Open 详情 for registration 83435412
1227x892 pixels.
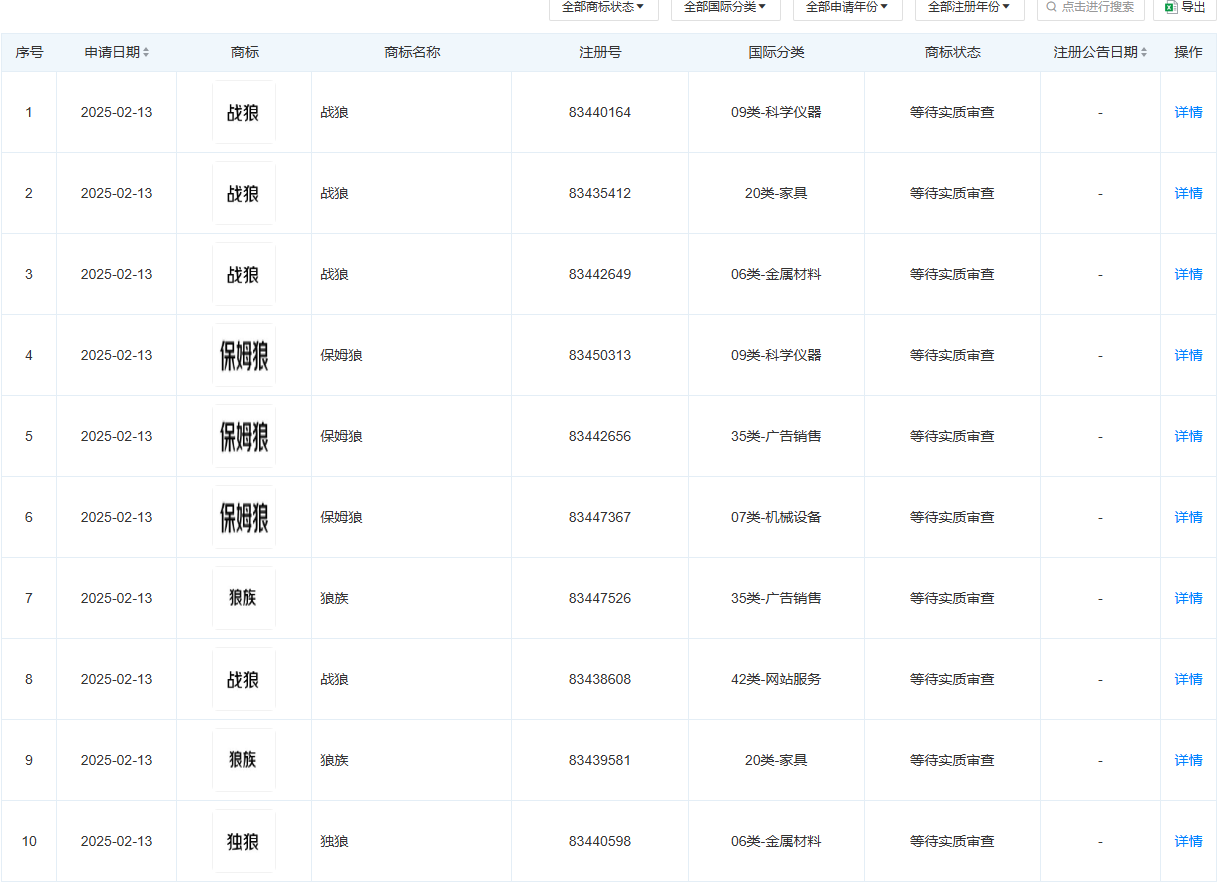pyautogui.click(x=1188, y=193)
